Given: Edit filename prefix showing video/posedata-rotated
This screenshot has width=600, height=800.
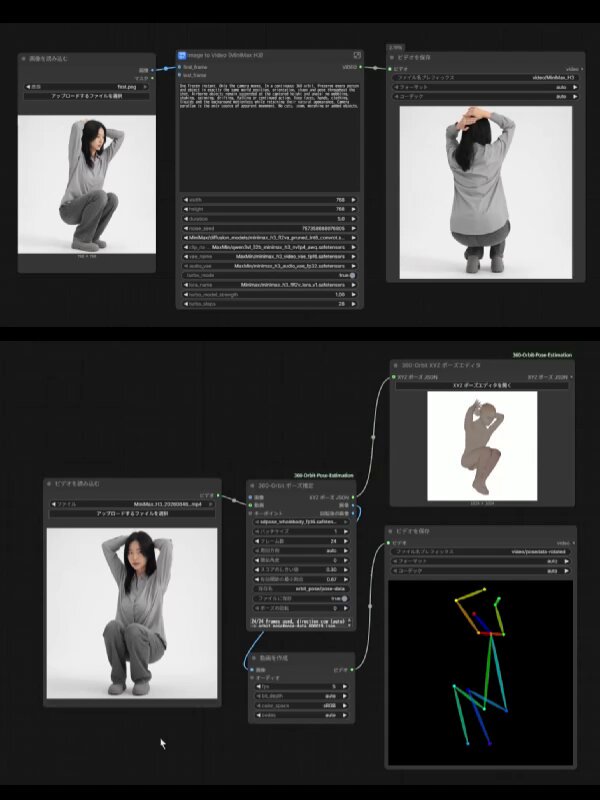Looking at the screenshot, I should coord(481,552).
